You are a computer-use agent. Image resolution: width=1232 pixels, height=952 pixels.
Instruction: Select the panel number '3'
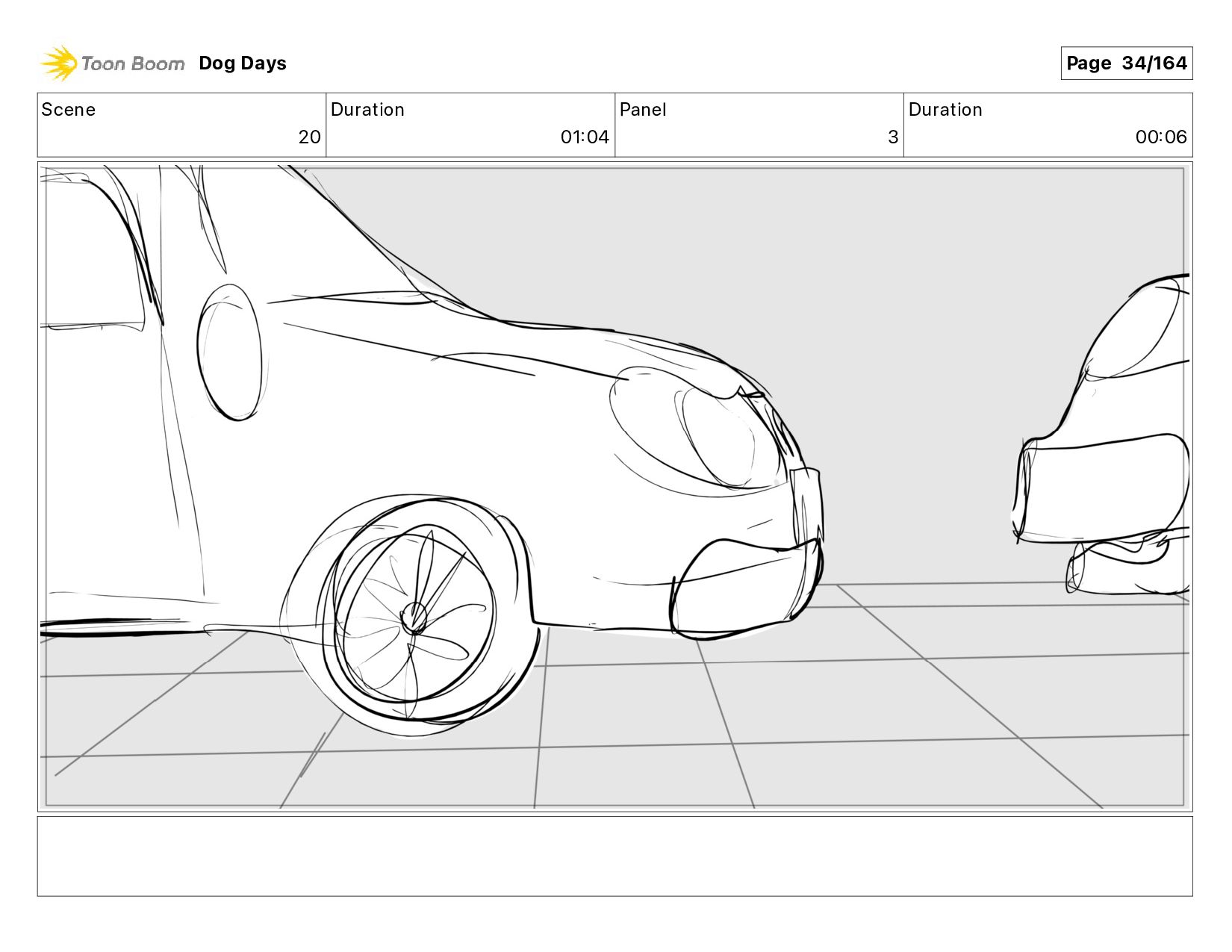[893, 137]
